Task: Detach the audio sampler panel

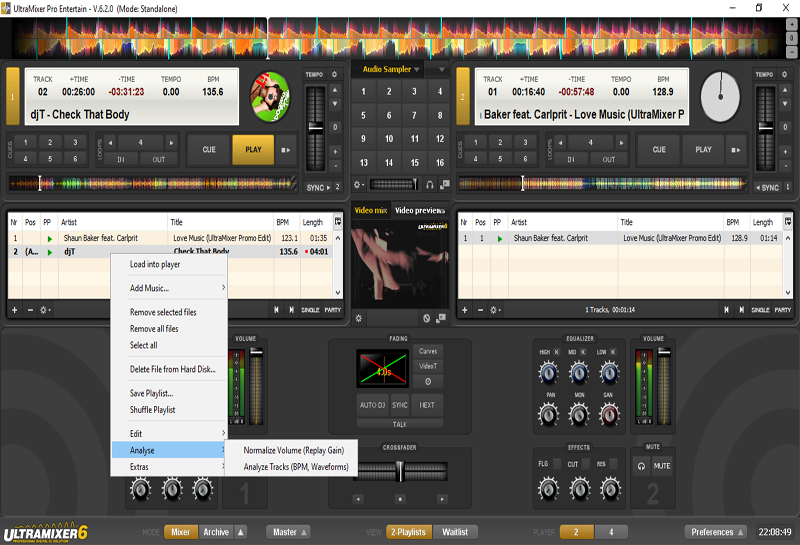Action: coord(445,184)
